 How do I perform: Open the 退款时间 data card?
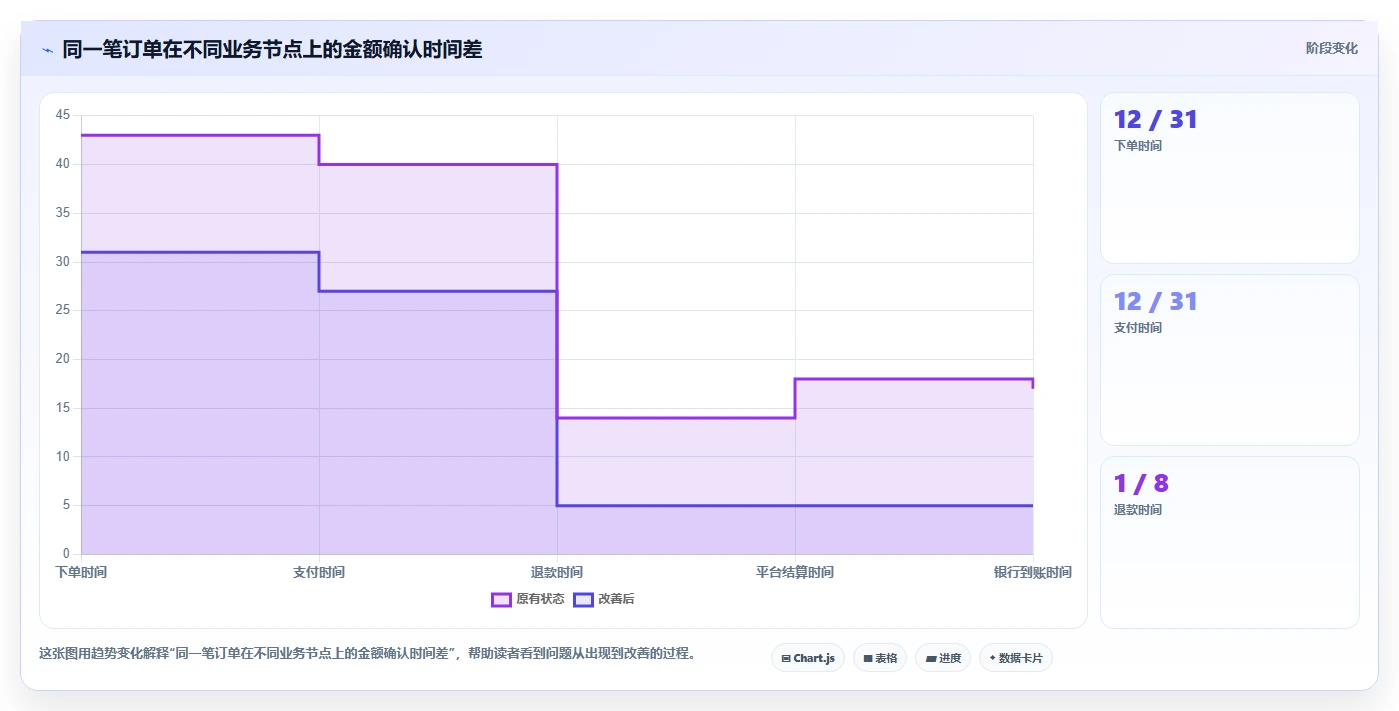(x=1229, y=542)
